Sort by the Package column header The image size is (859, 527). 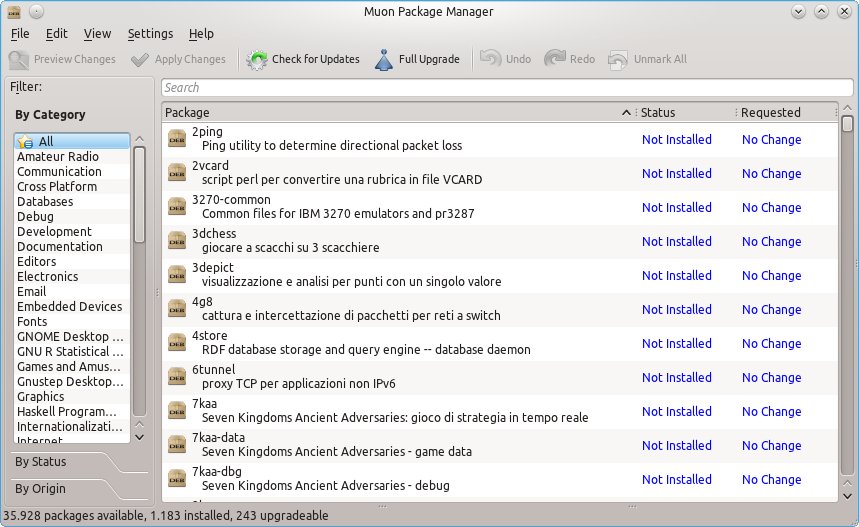click(390, 112)
